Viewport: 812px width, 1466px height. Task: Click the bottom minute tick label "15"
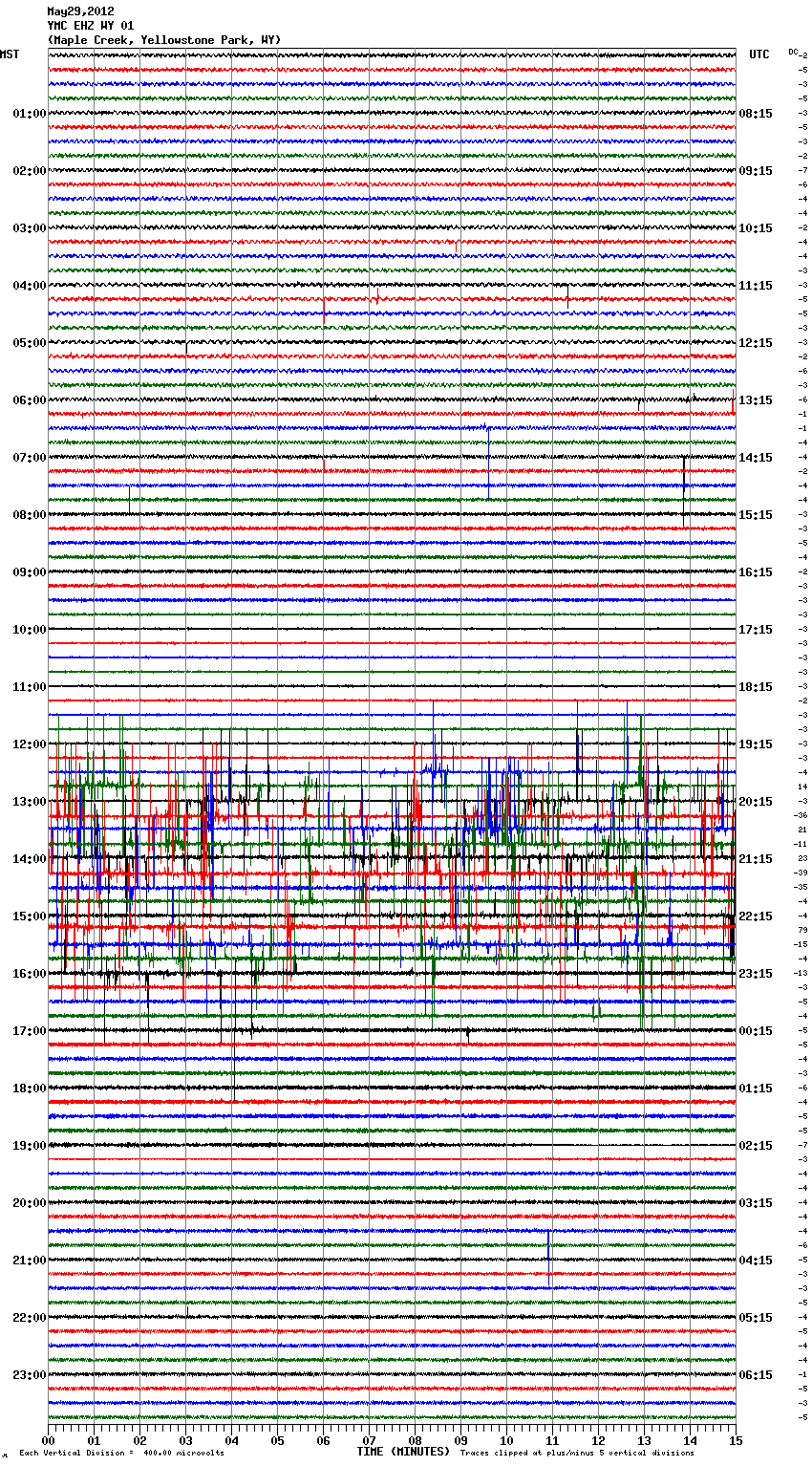tap(736, 1440)
